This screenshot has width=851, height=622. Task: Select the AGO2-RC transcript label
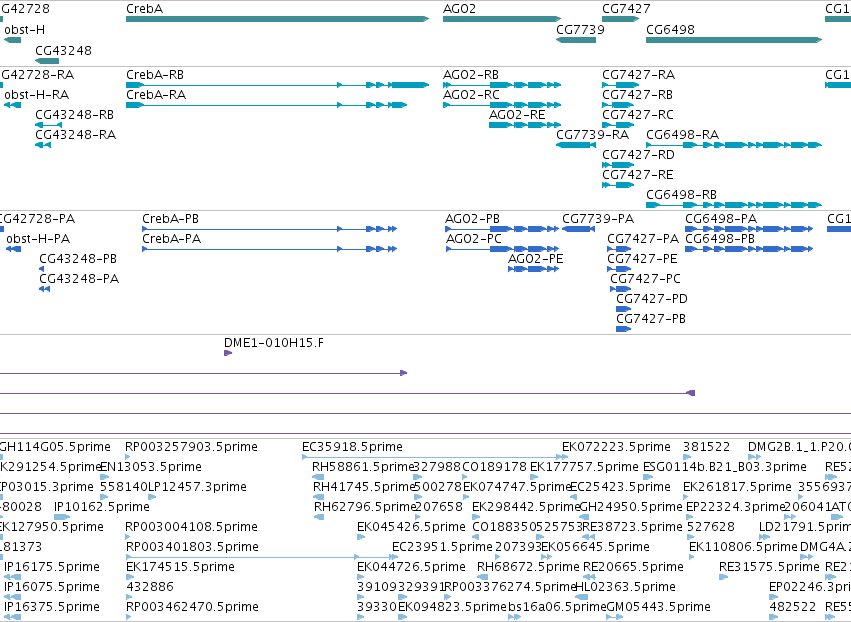pos(471,94)
